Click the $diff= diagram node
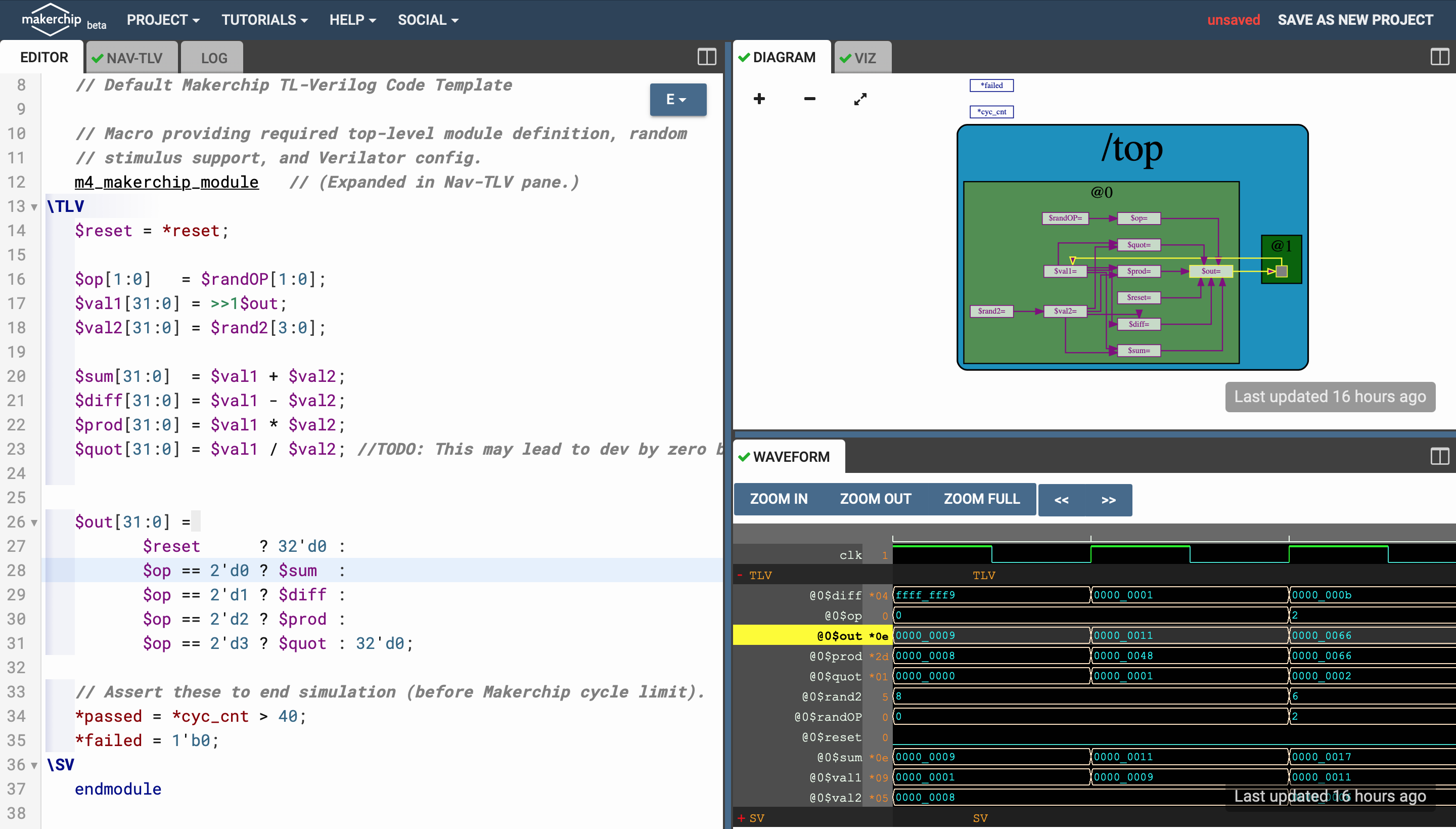 1139,324
